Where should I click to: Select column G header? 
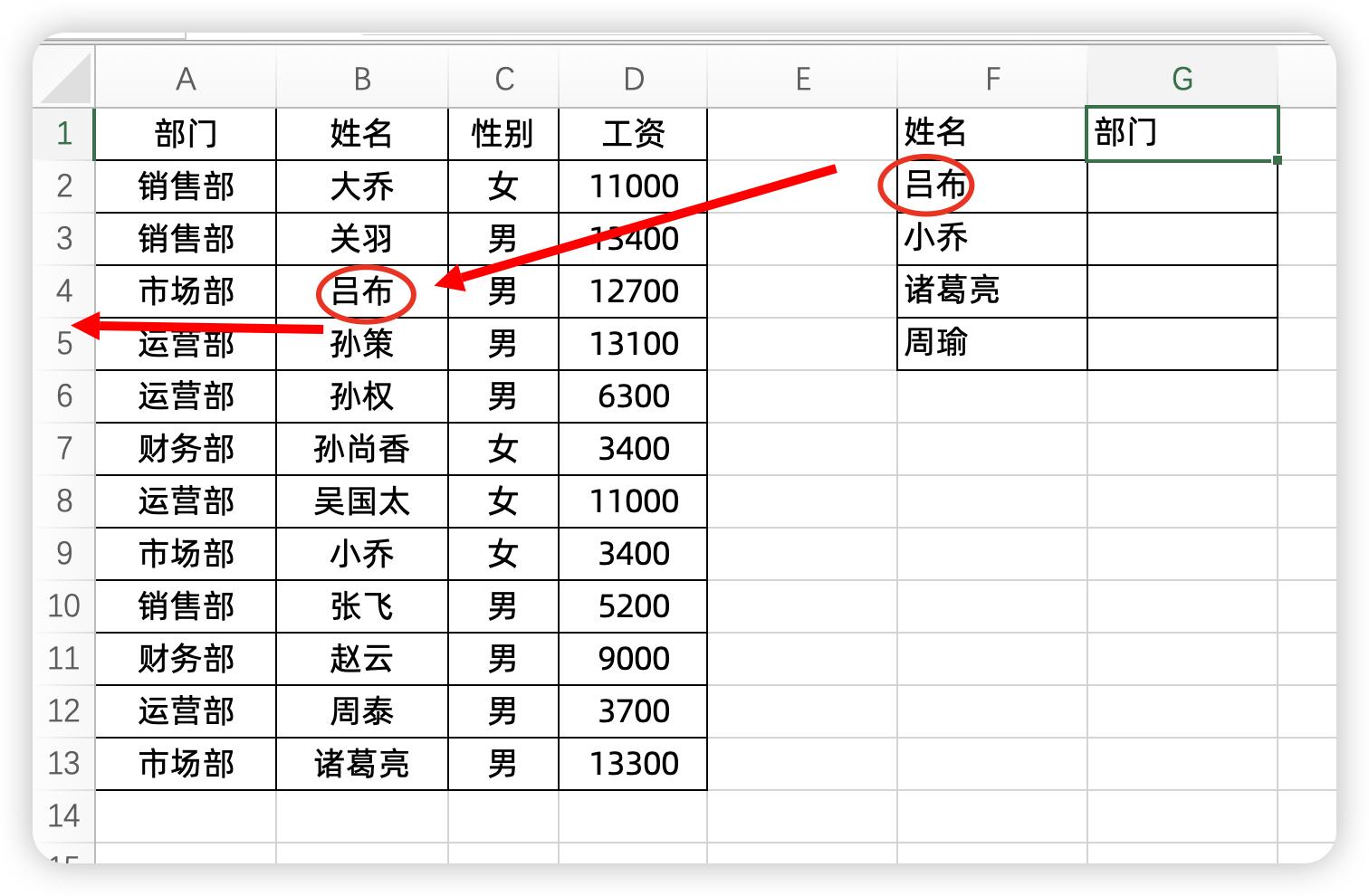coord(1182,79)
